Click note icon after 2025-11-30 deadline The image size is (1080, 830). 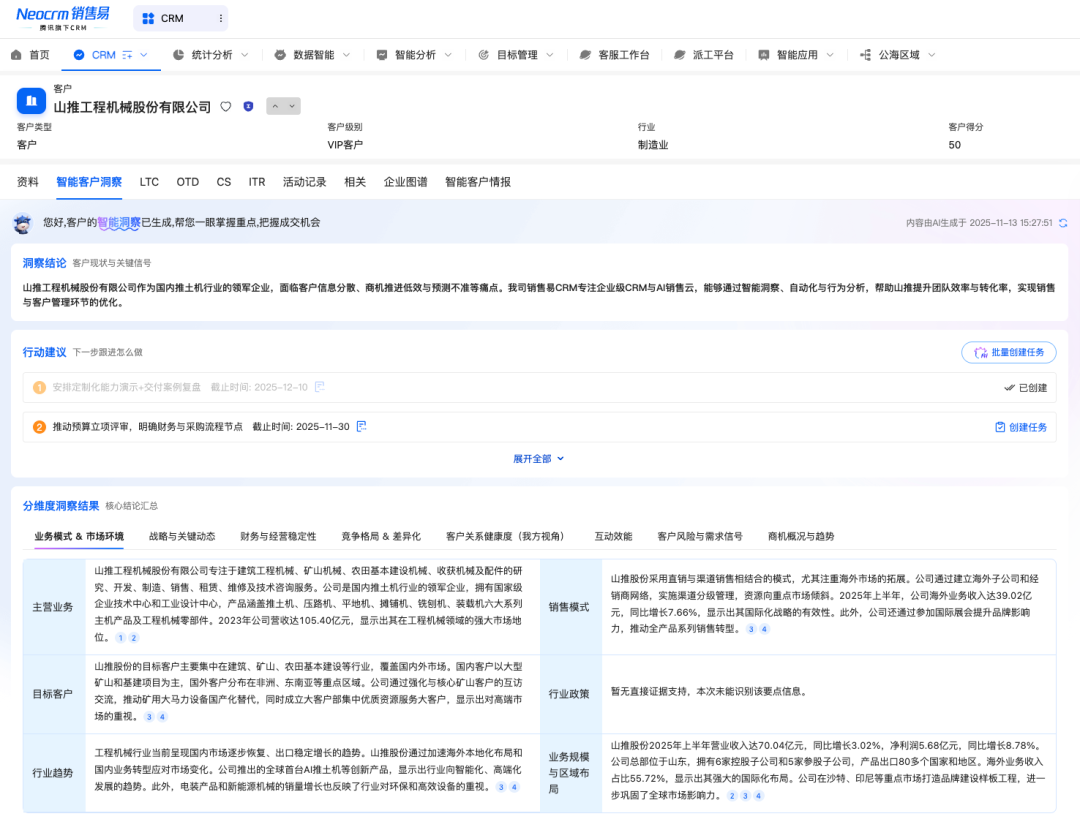click(x=362, y=426)
